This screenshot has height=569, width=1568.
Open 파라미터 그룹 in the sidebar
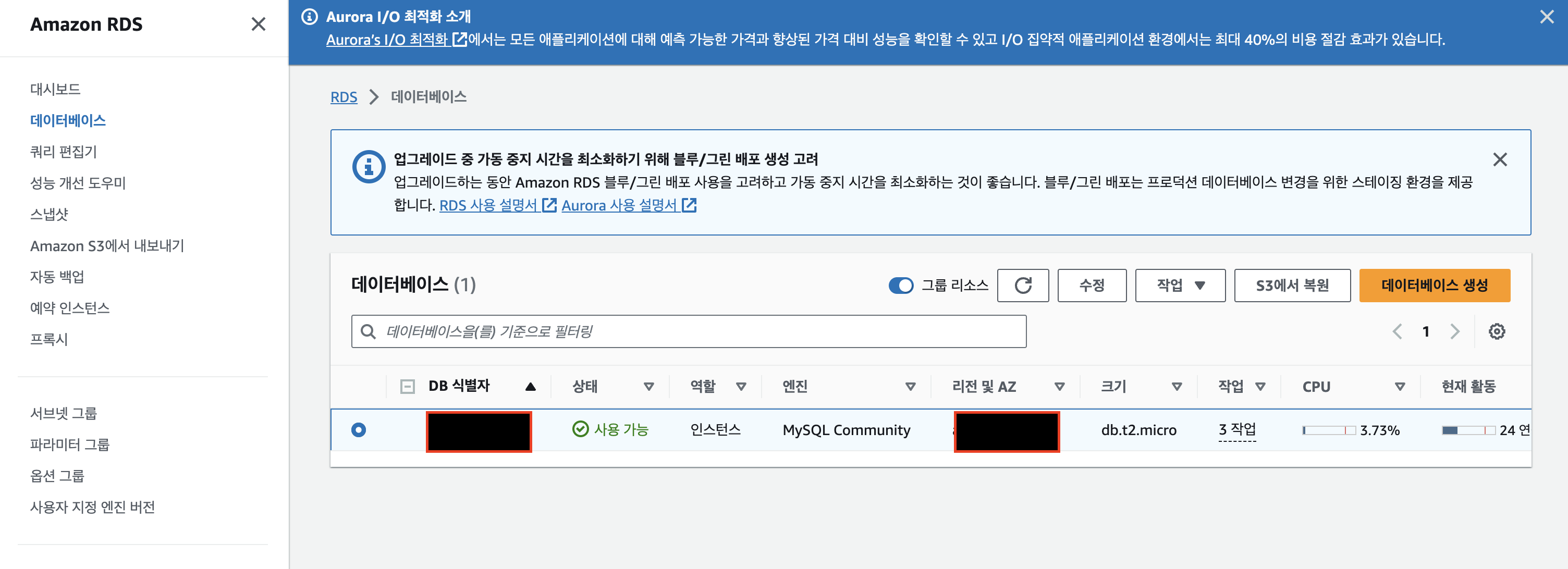[x=70, y=444]
